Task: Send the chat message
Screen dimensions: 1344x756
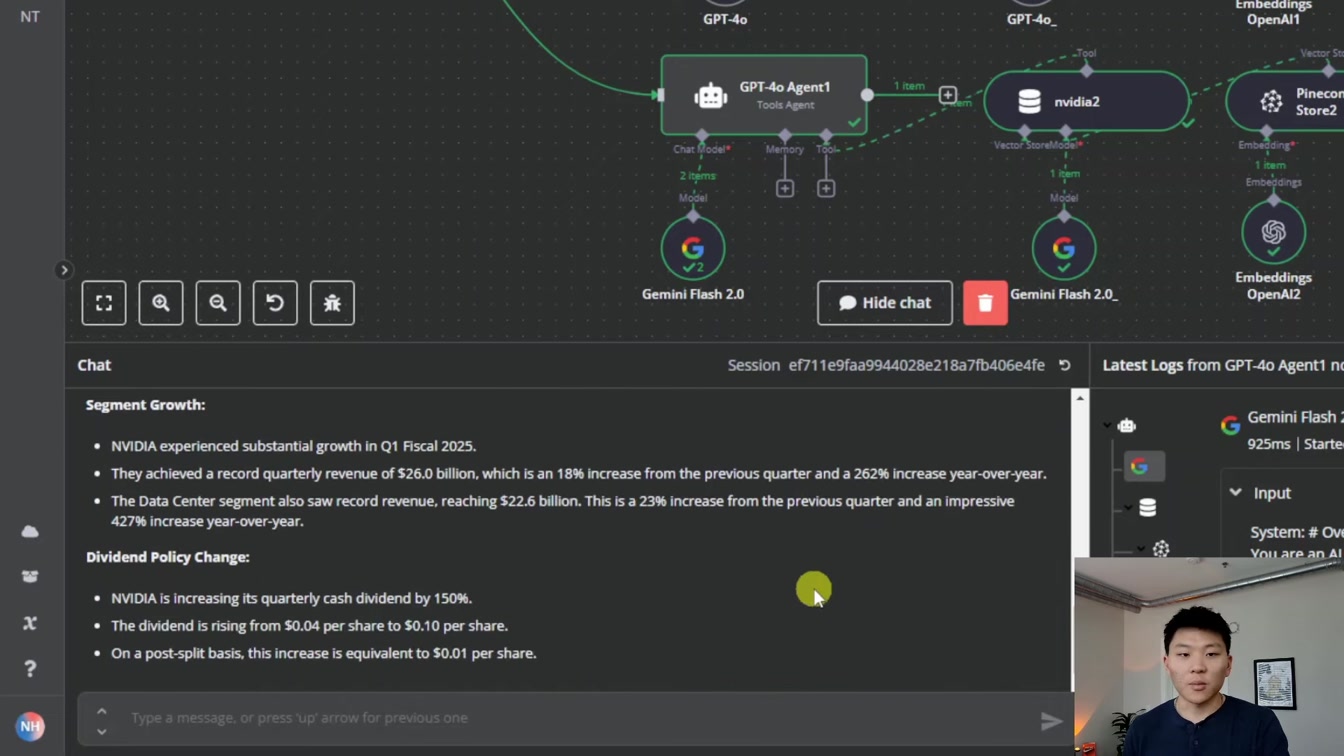Action: (x=1050, y=721)
